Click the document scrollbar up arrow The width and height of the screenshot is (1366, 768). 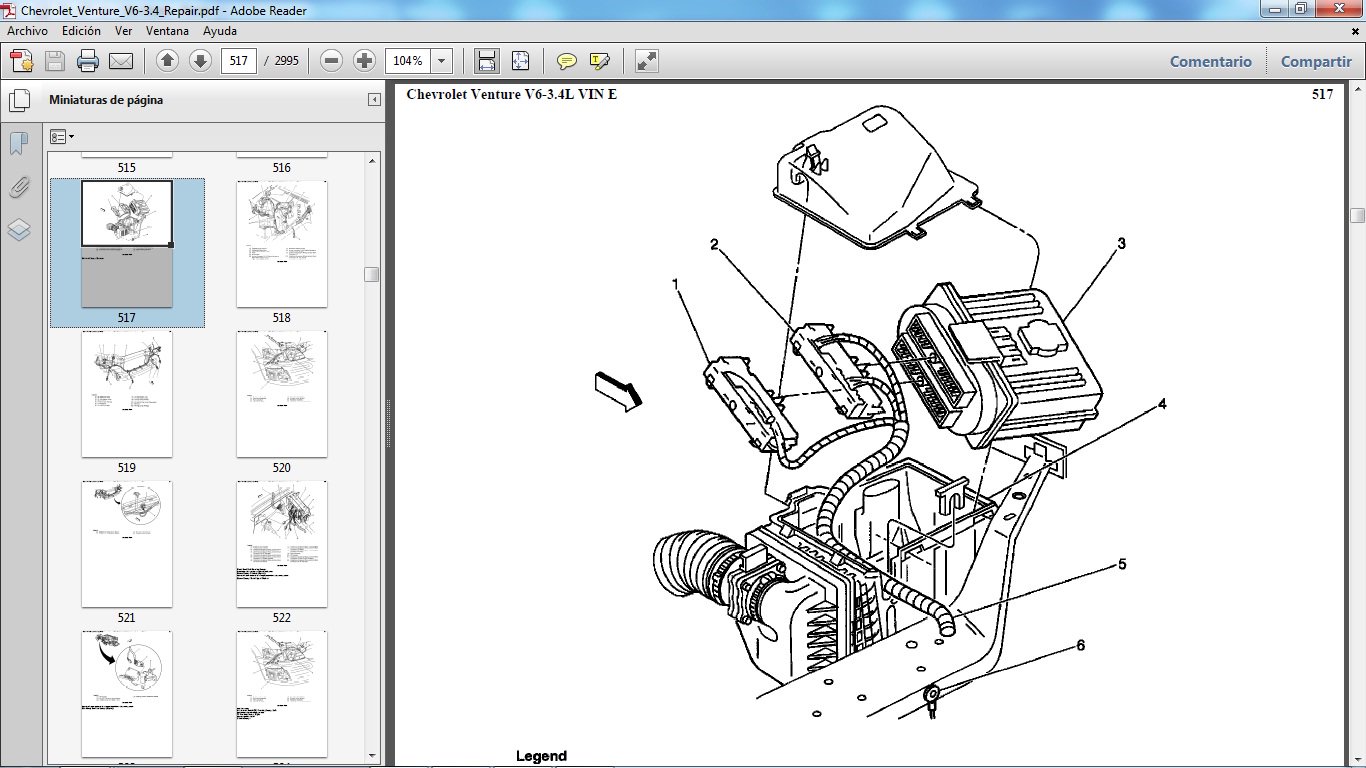click(x=1357, y=91)
